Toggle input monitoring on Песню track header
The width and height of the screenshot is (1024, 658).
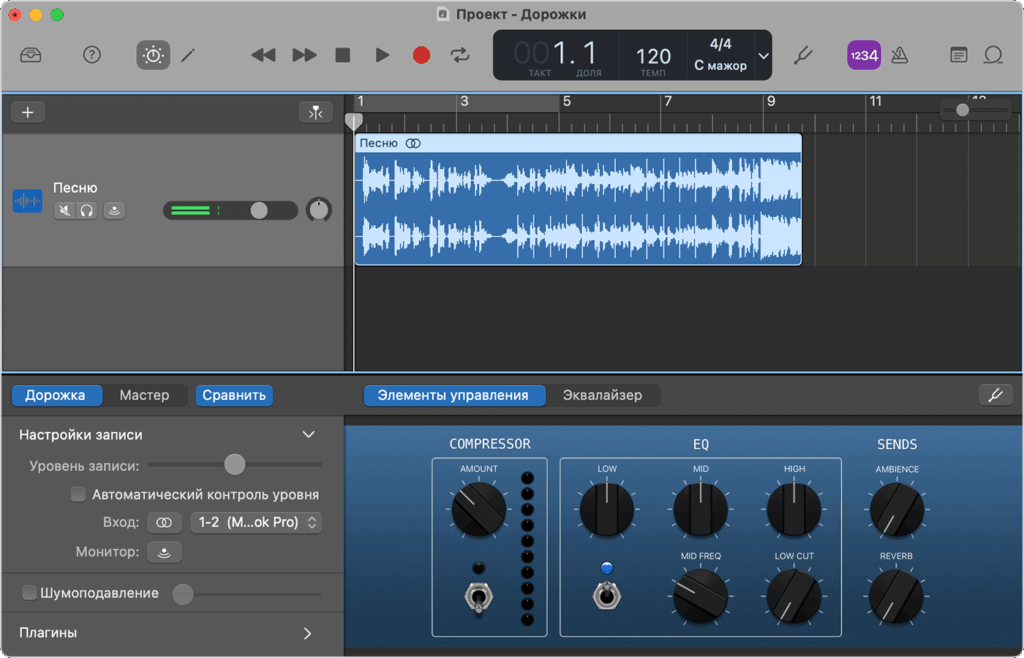(x=114, y=210)
